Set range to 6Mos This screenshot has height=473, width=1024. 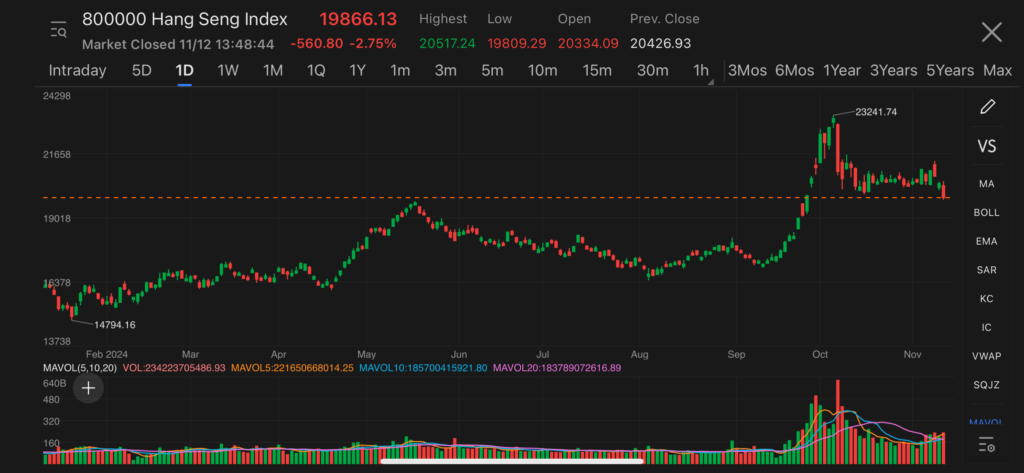[795, 71]
